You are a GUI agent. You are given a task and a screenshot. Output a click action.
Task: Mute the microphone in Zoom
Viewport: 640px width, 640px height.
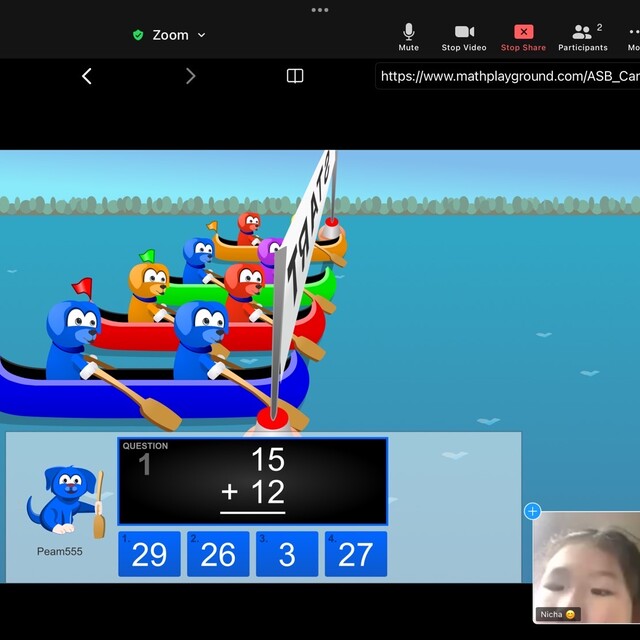click(x=409, y=38)
